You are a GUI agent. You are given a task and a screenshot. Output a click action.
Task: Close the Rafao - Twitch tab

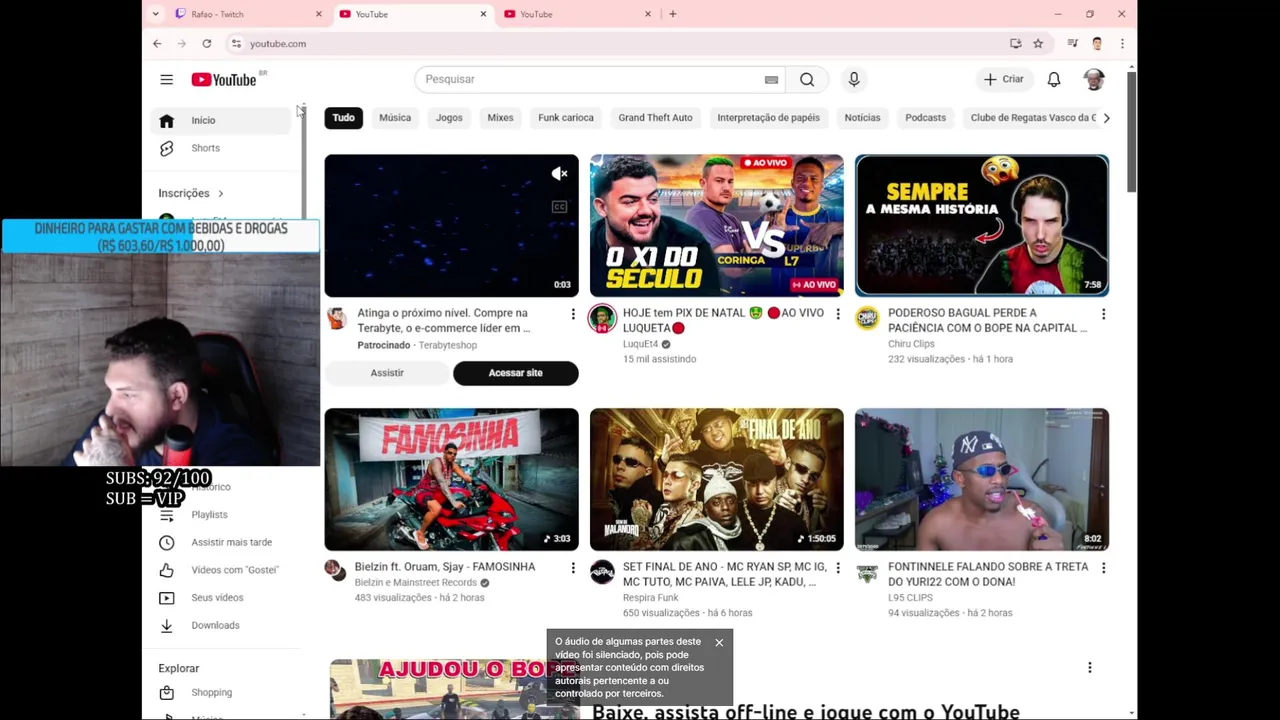(x=319, y=14)
